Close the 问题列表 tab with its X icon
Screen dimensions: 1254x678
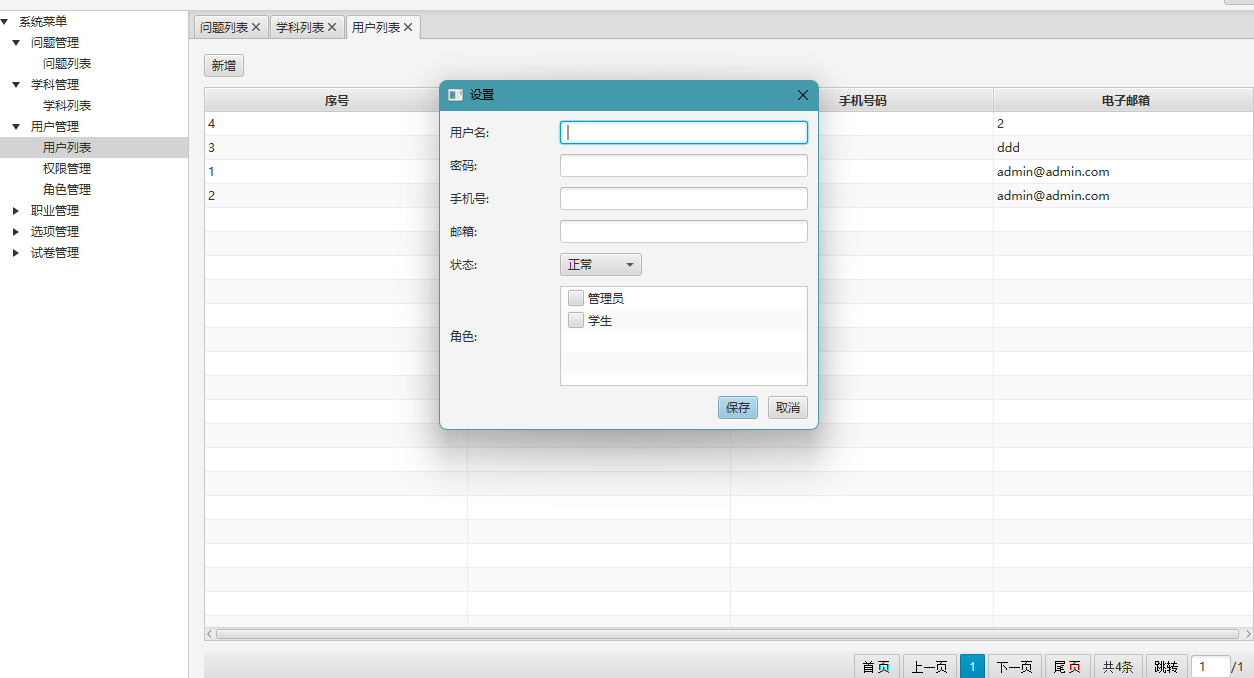tap(256, 28)
